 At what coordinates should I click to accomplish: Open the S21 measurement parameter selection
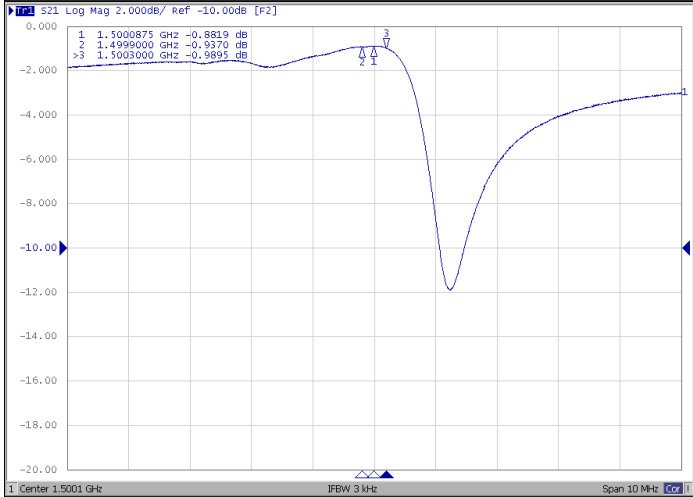[48, 10]
